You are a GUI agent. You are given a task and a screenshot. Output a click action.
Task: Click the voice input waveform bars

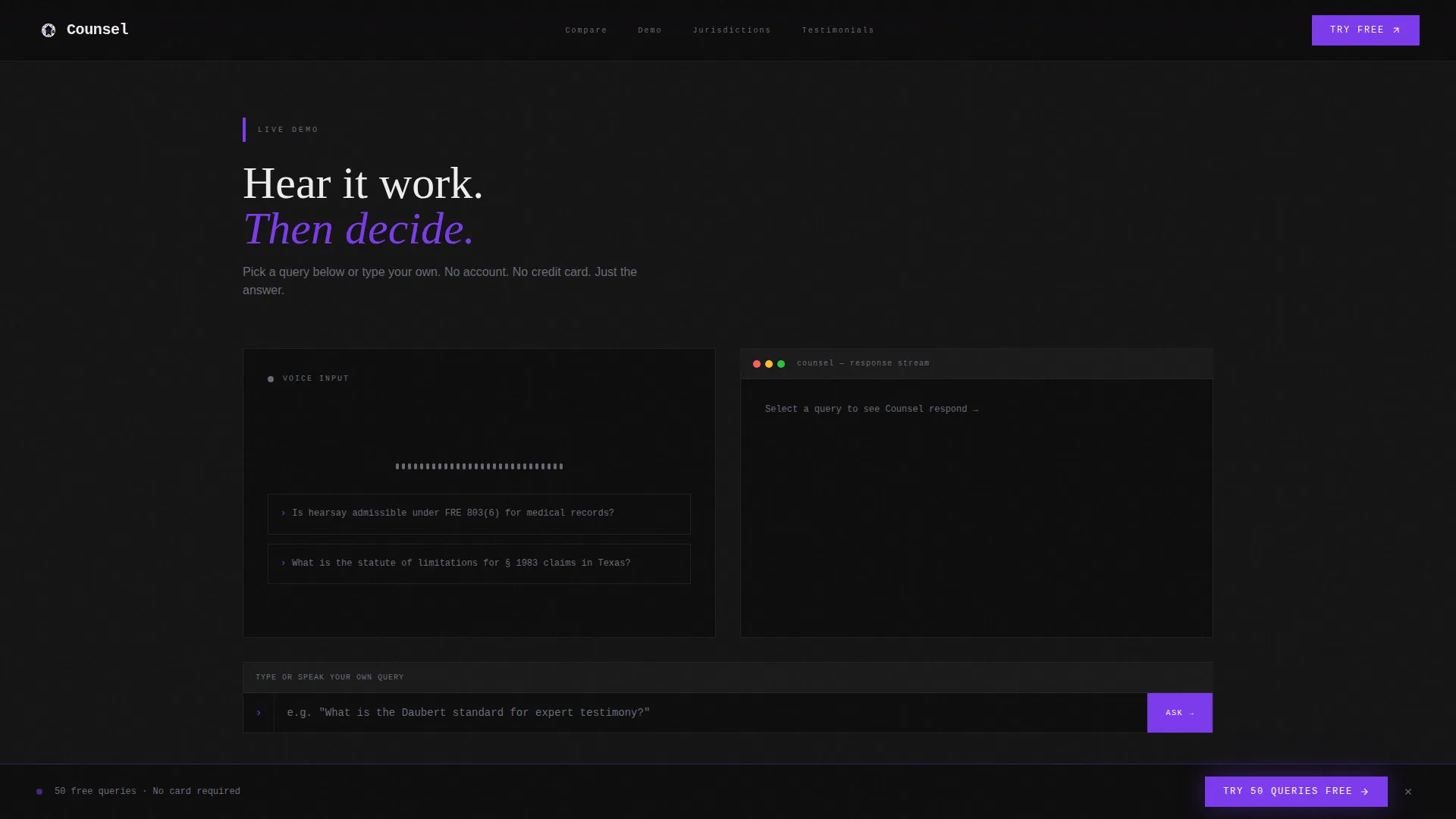click(x=479, y=466)
